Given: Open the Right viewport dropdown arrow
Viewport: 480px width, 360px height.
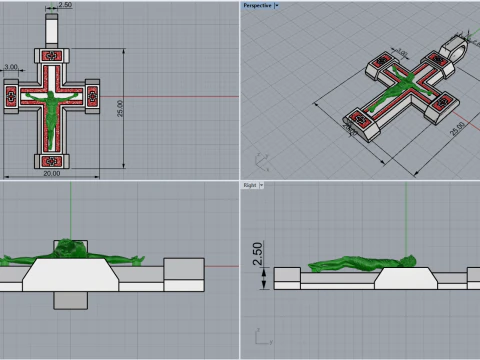Looking at the screenshot, I should coord(262,185).
